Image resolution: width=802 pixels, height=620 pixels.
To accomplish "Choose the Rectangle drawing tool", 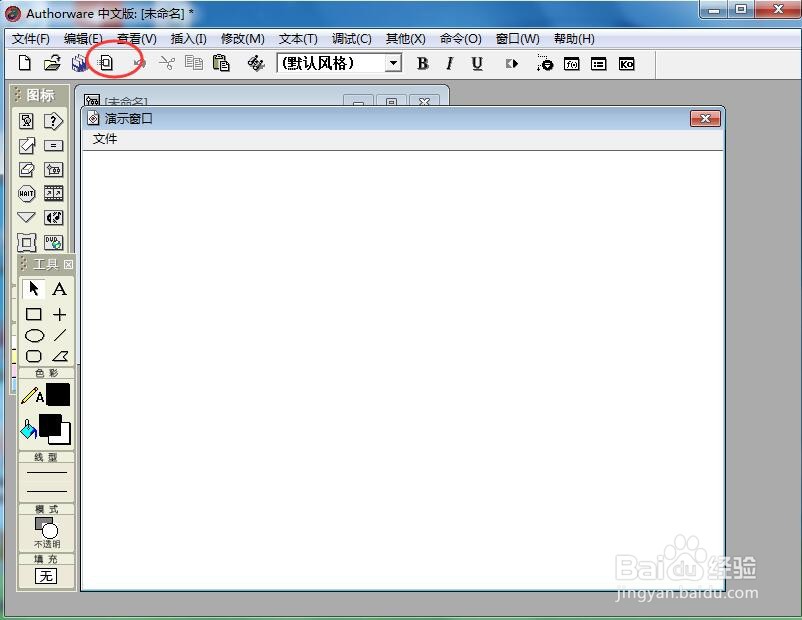I will click(34, 314).
